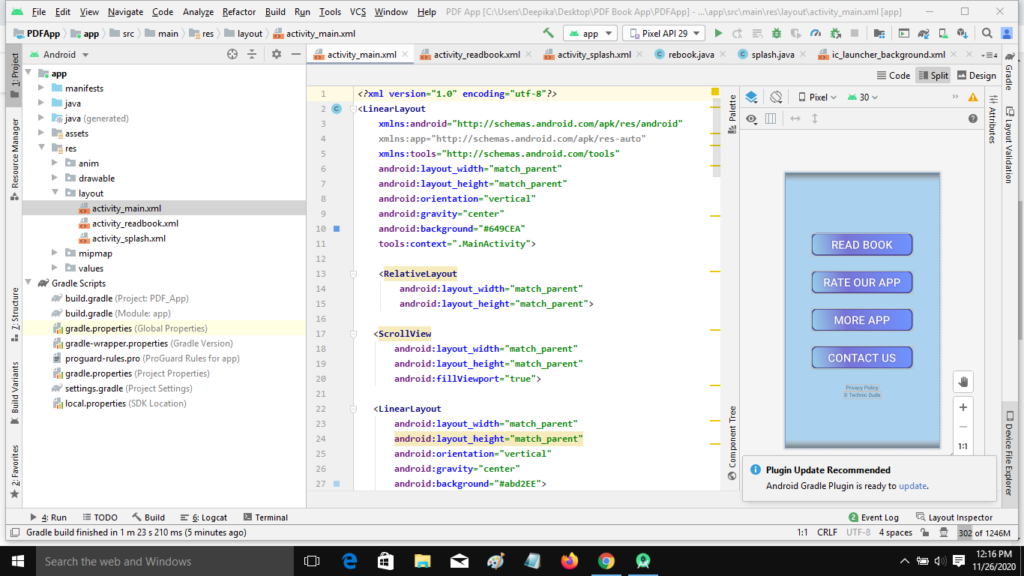The height and width of the screenshot is (576, 1024).
Task: Click the Make Project hammer icon
Action: click(548, 33)
